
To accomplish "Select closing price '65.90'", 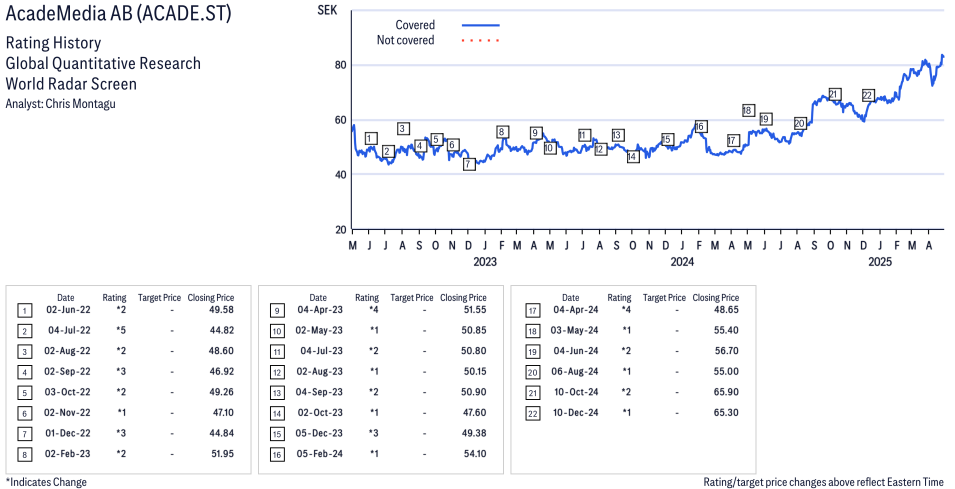I will (726, 392).
